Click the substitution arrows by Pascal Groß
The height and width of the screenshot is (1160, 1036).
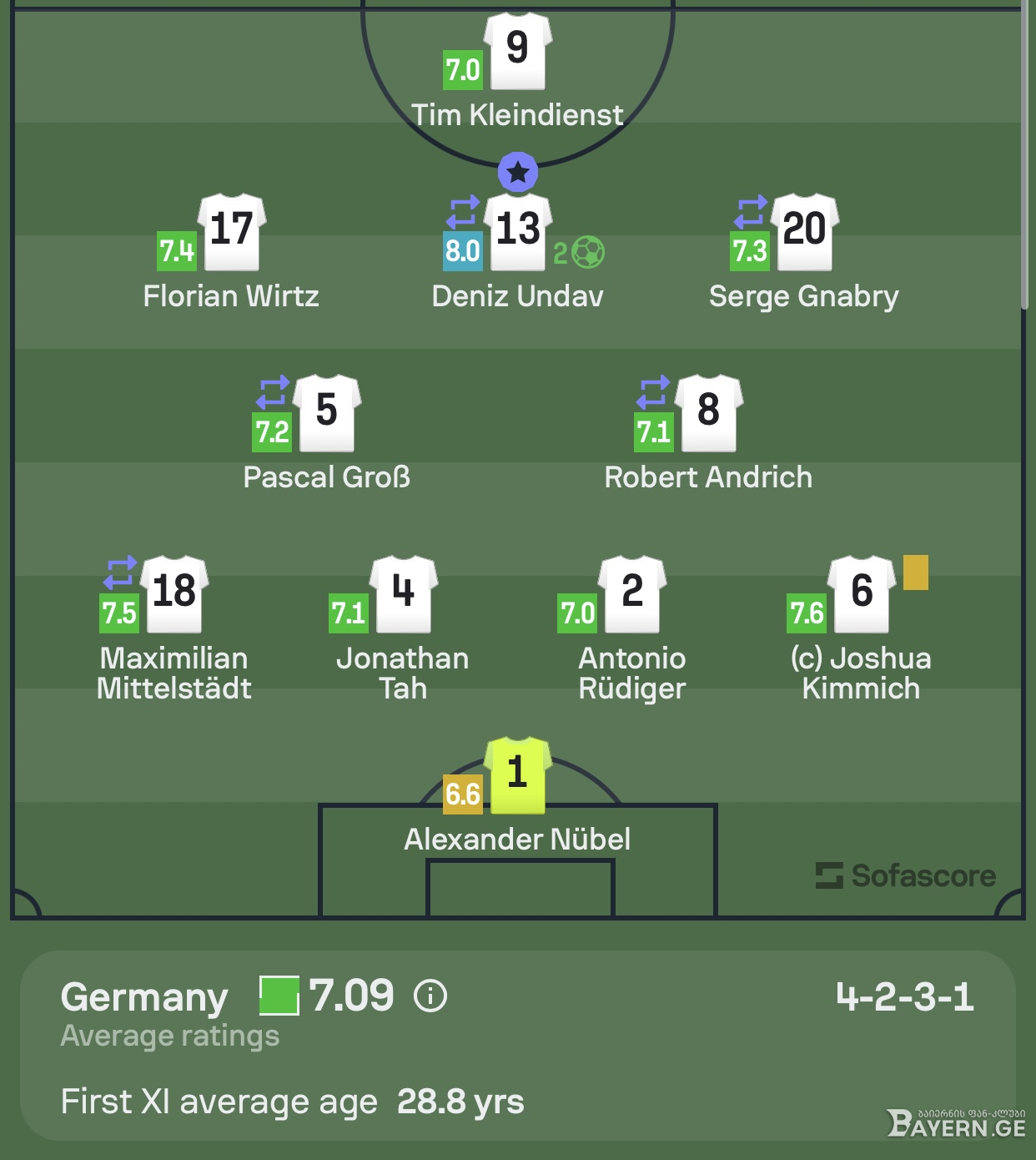coord(273,392)
